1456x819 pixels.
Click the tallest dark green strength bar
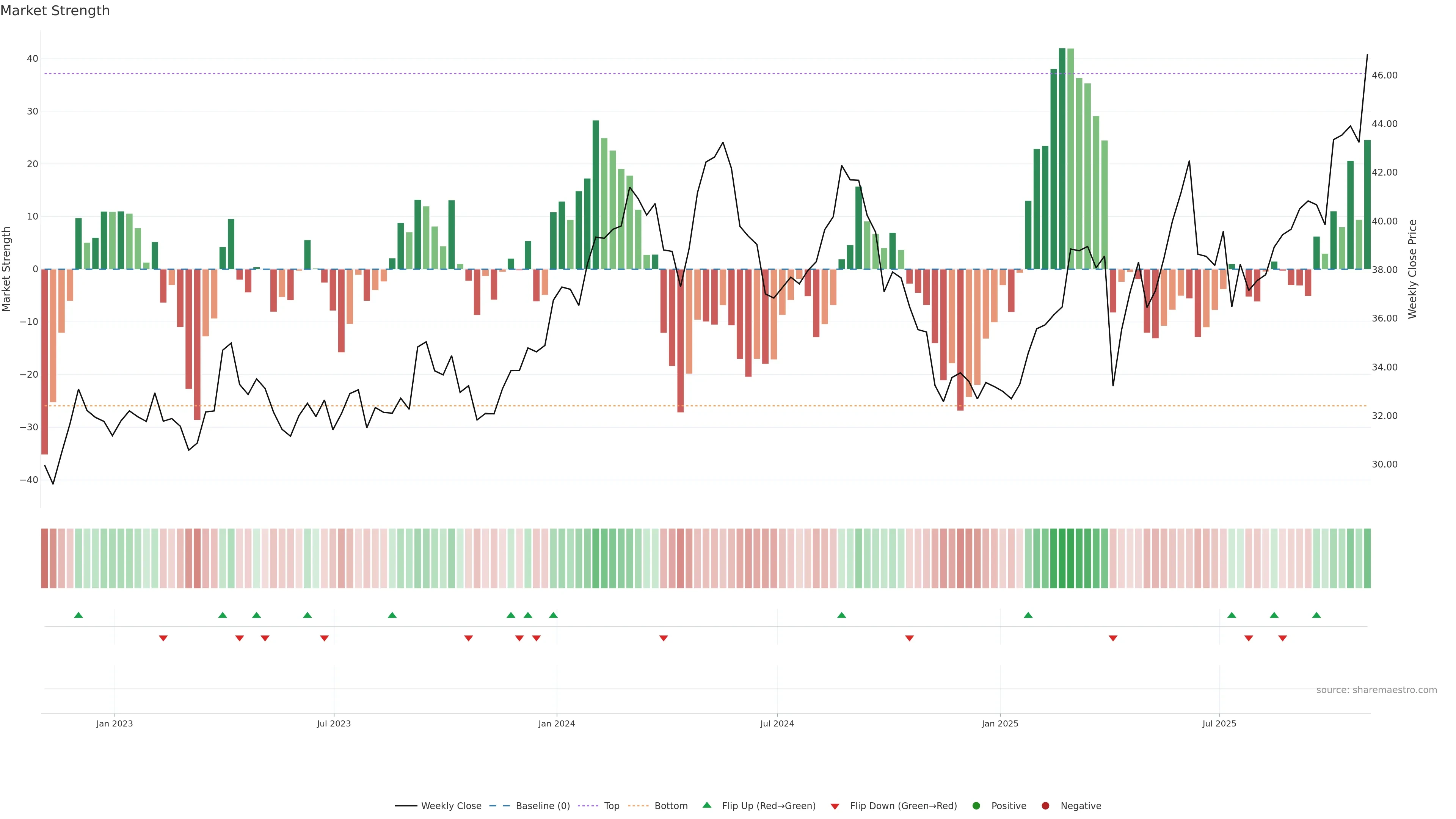pos(1062,158)
